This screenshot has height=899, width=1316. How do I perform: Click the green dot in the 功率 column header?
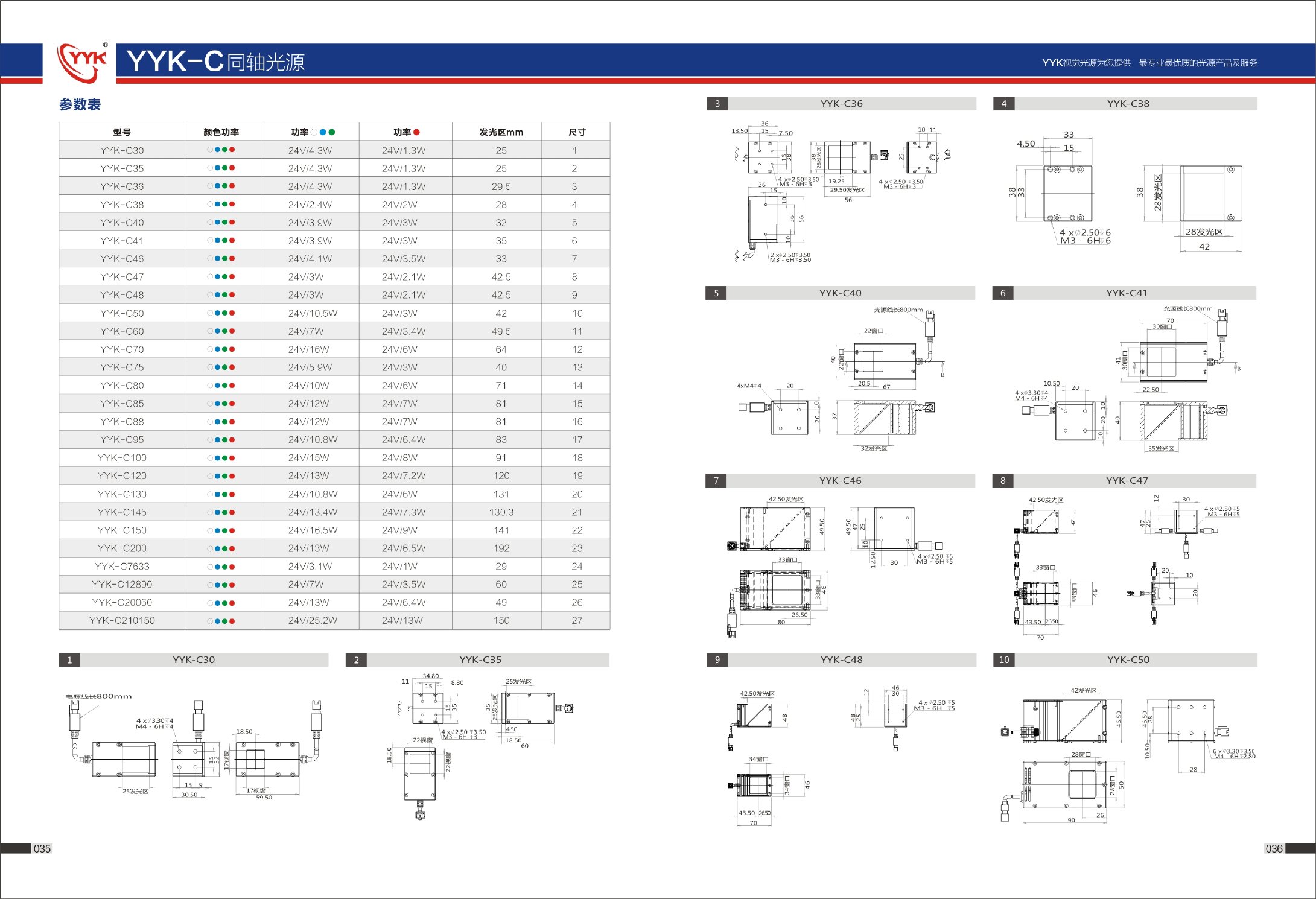[331, 132]
